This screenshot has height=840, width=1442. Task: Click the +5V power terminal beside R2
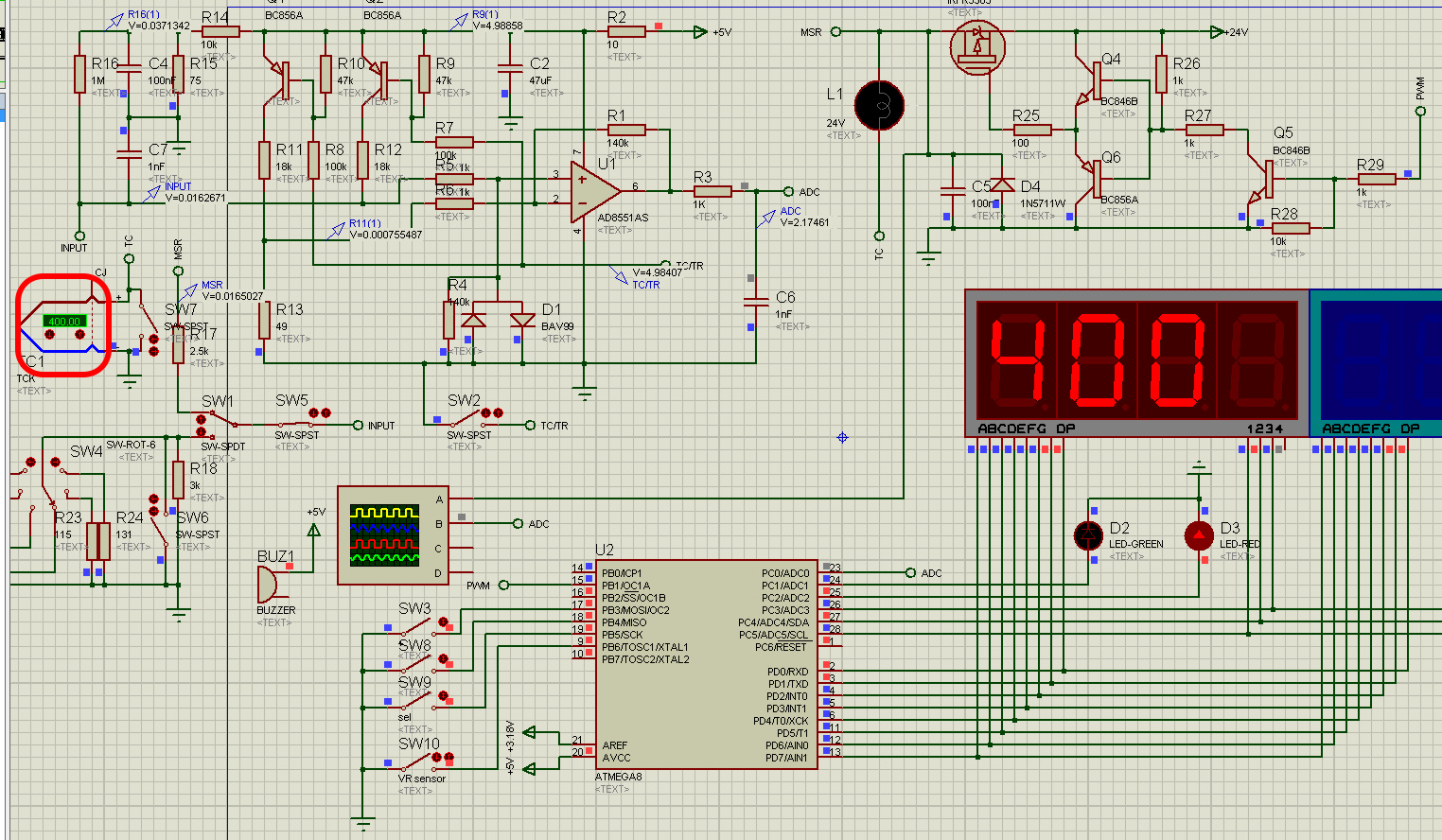click(700, 32)
